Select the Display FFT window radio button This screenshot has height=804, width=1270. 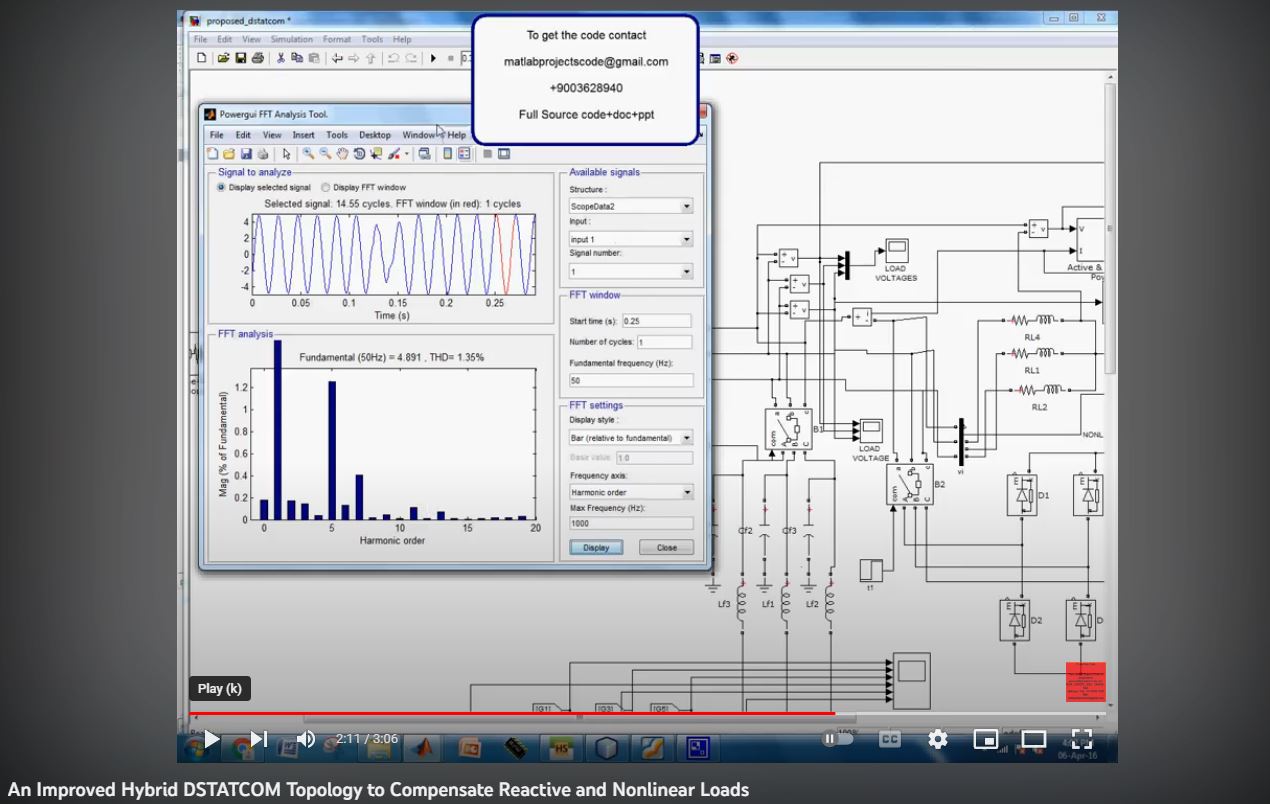(x=325, y=187)
